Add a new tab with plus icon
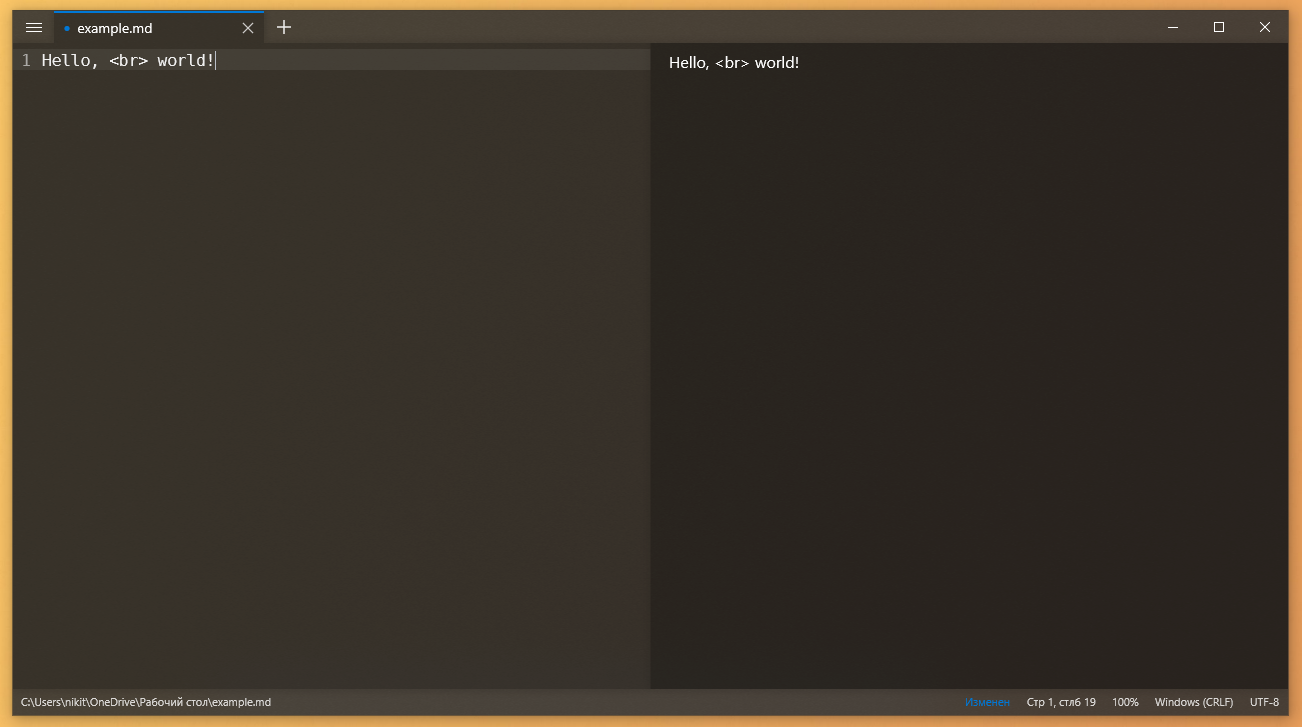Viewport: 1302px width, 727px height. pyautogui.click(x=284, y=27)
